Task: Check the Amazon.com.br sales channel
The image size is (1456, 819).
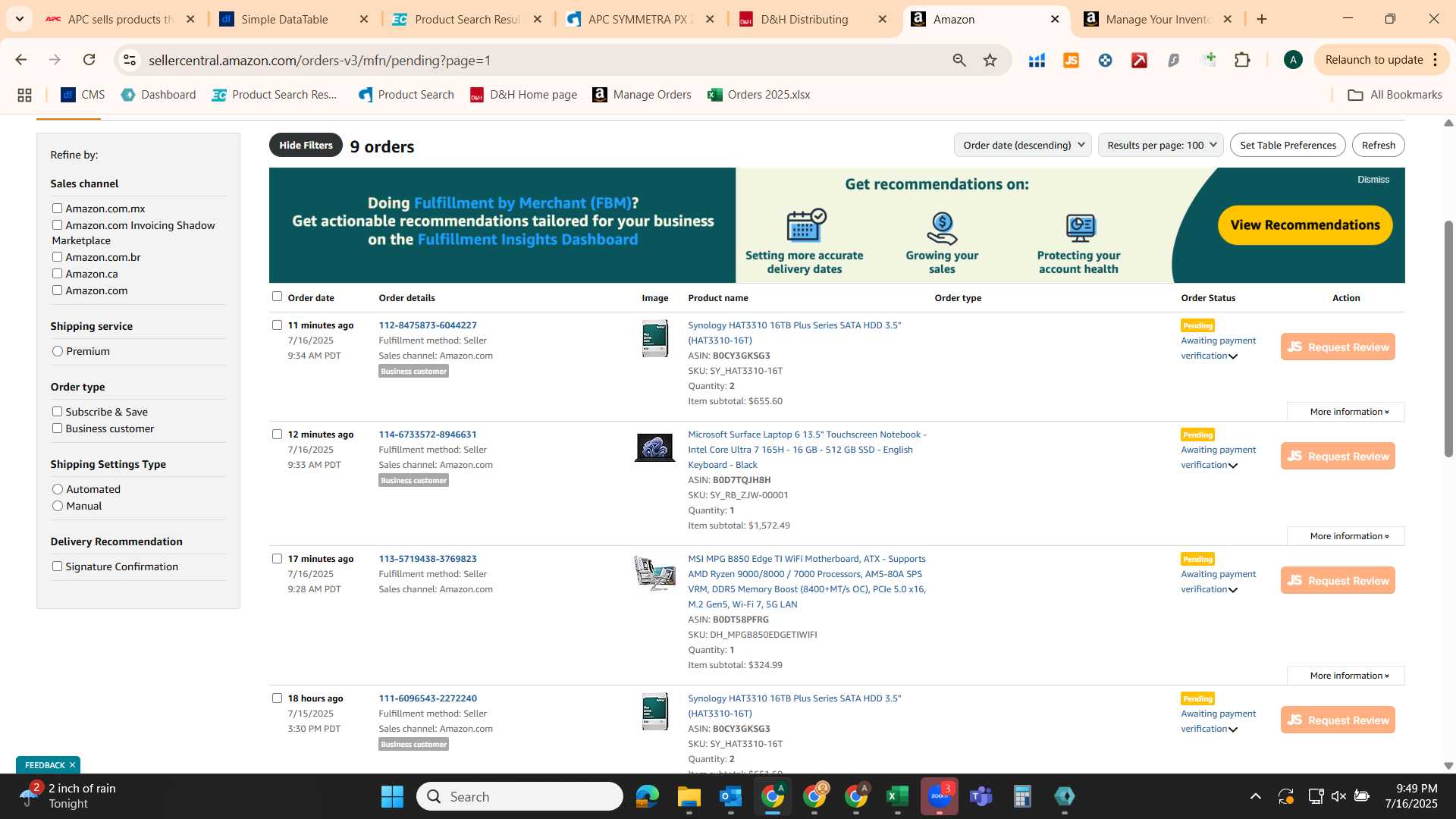Action: point(57,257)
